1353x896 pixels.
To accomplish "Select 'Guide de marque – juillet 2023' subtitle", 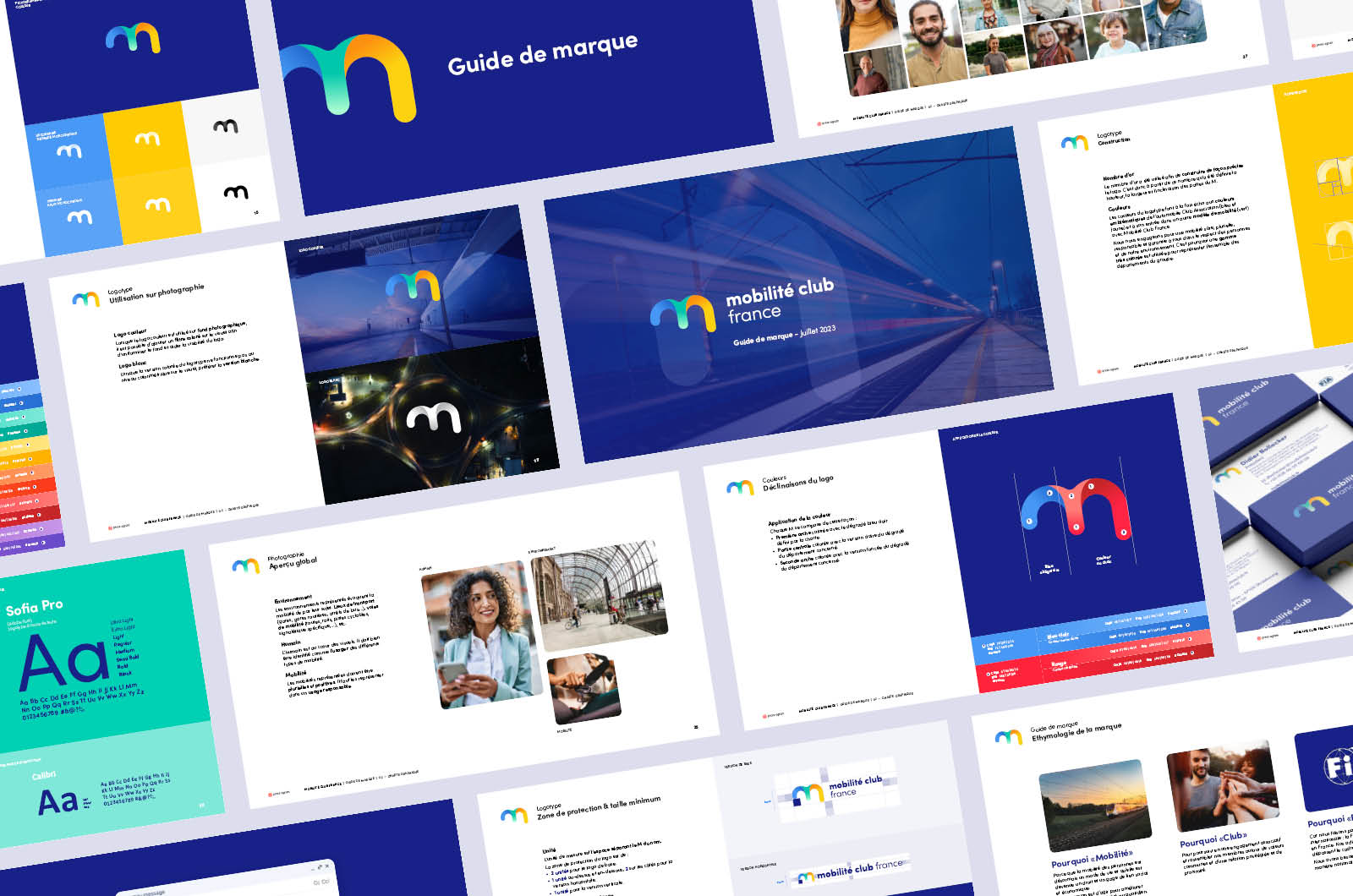I will click(784, 335).
